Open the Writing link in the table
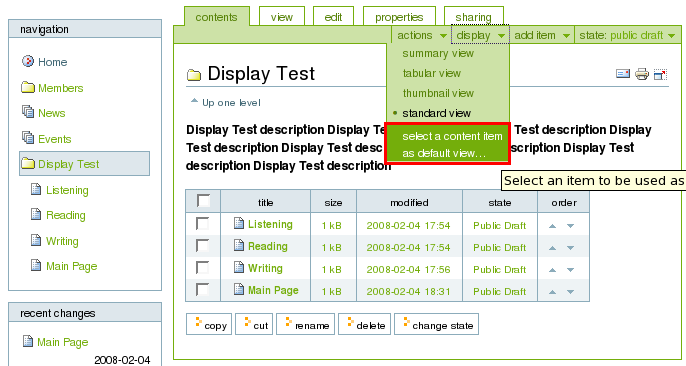 click(x=265, y=268)
